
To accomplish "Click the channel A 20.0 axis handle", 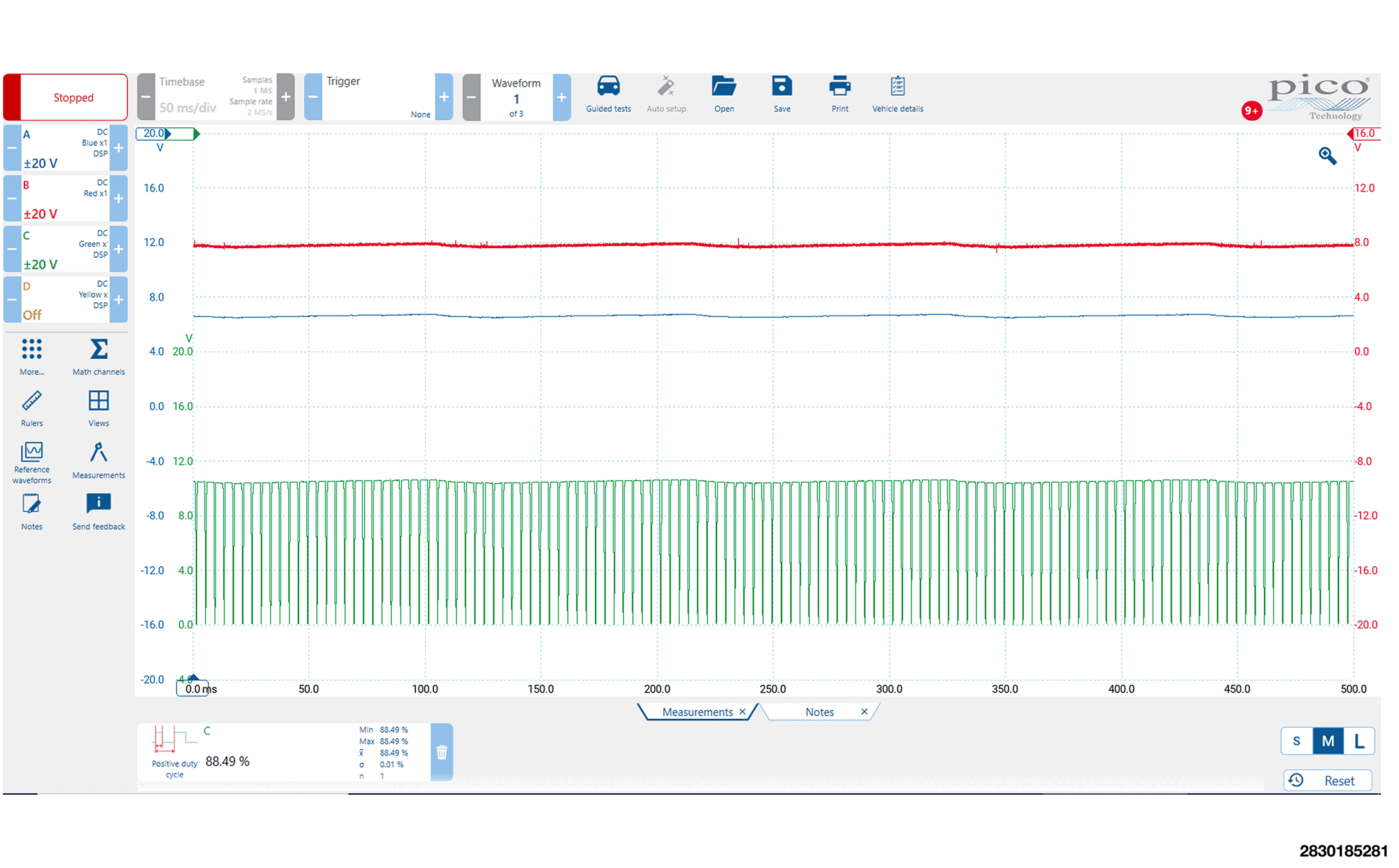I will click(x=153, y=134).
